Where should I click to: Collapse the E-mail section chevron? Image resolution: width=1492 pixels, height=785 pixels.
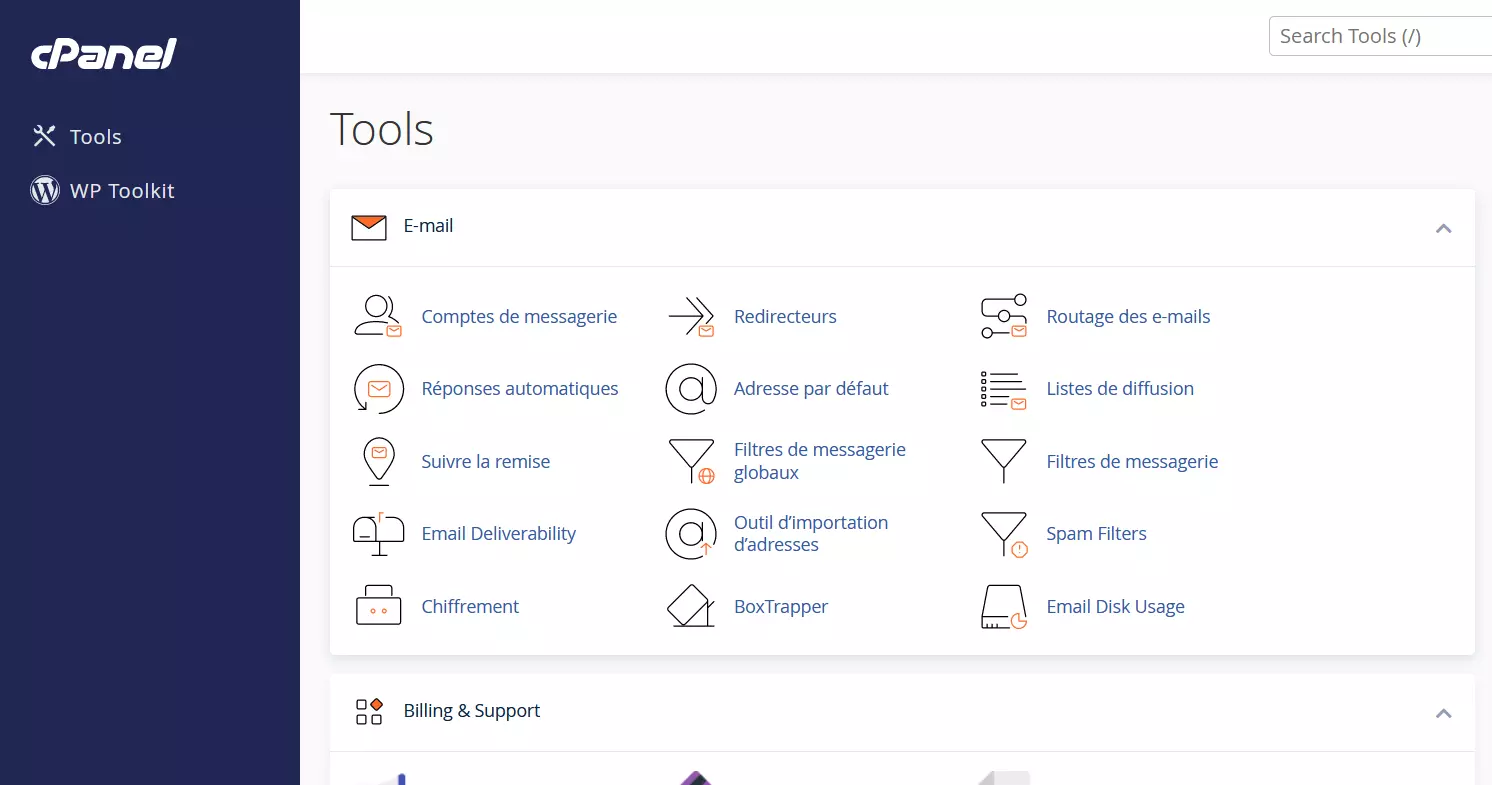click(1443, 228)
